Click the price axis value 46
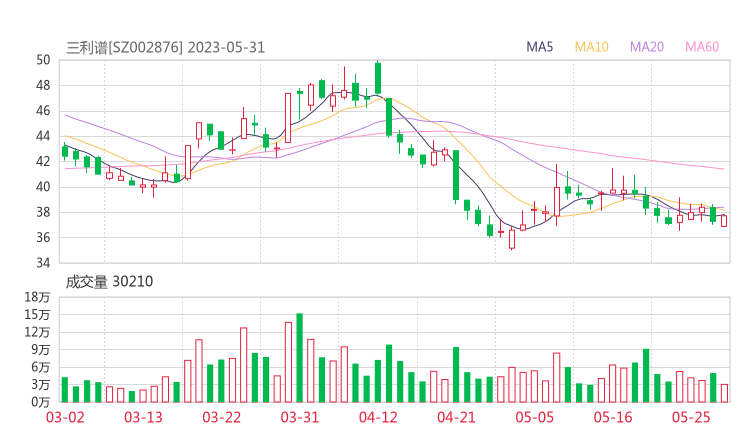The width and height of the screenshot is (740, 440). pos(43,111)
